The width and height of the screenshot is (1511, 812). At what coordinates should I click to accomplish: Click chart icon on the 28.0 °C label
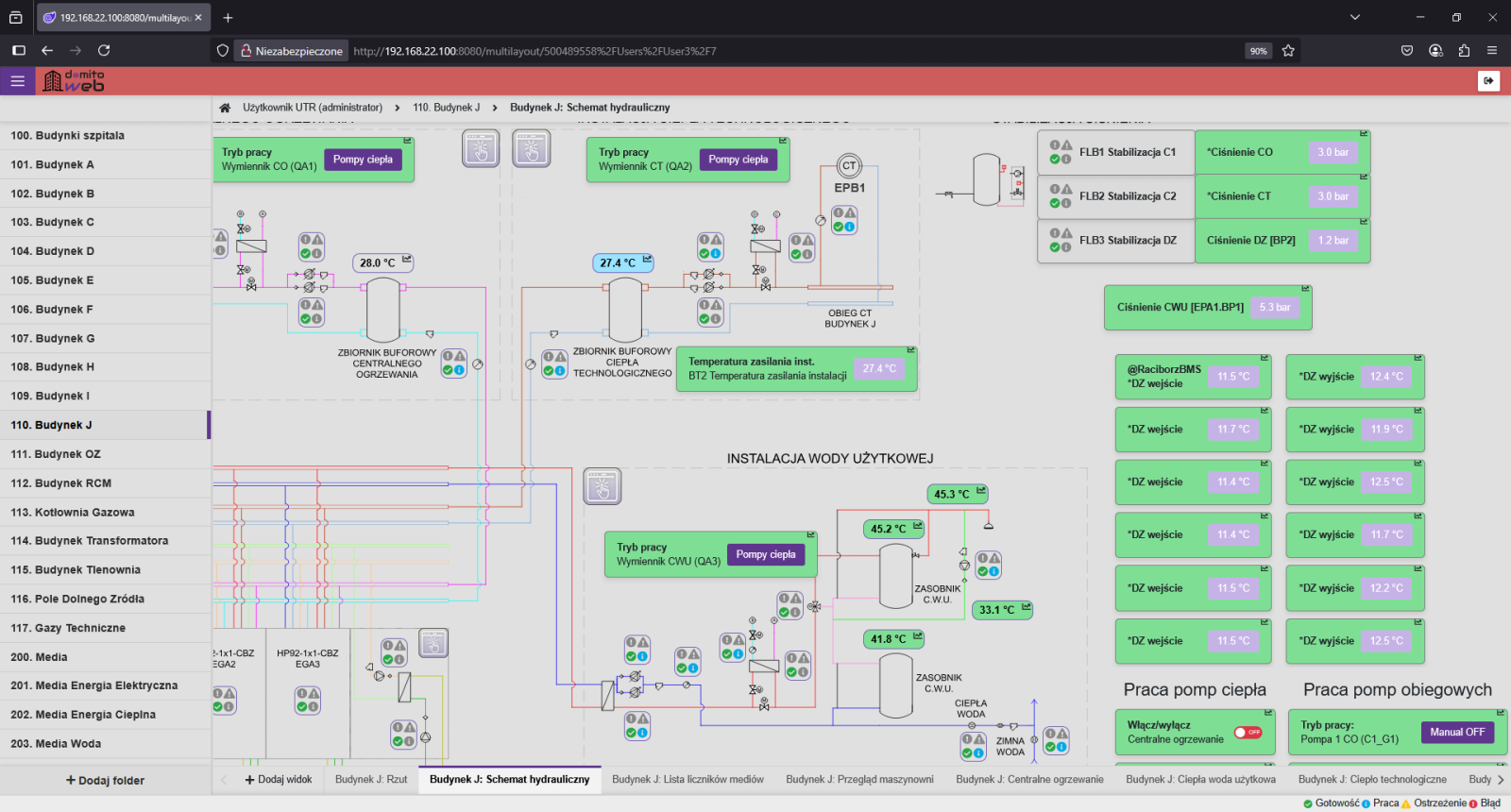click(407, 260)
